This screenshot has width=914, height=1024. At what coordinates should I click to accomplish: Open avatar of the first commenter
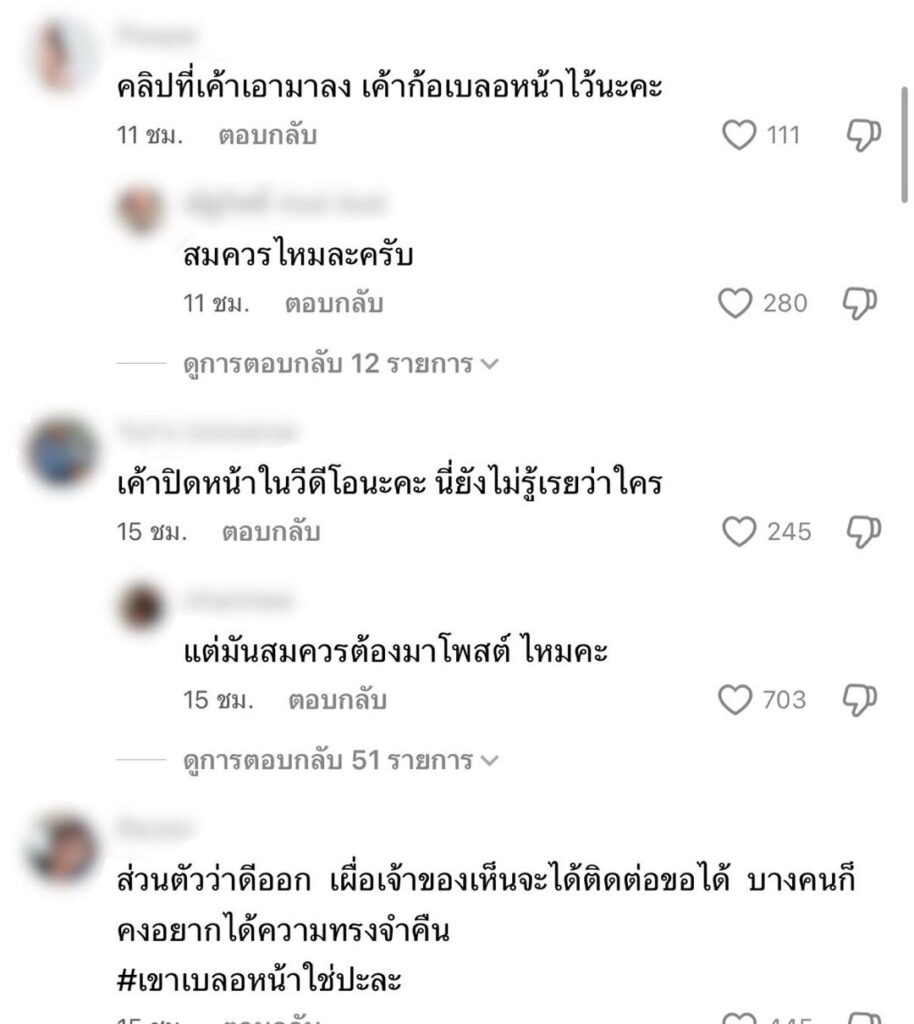point(61,56)
